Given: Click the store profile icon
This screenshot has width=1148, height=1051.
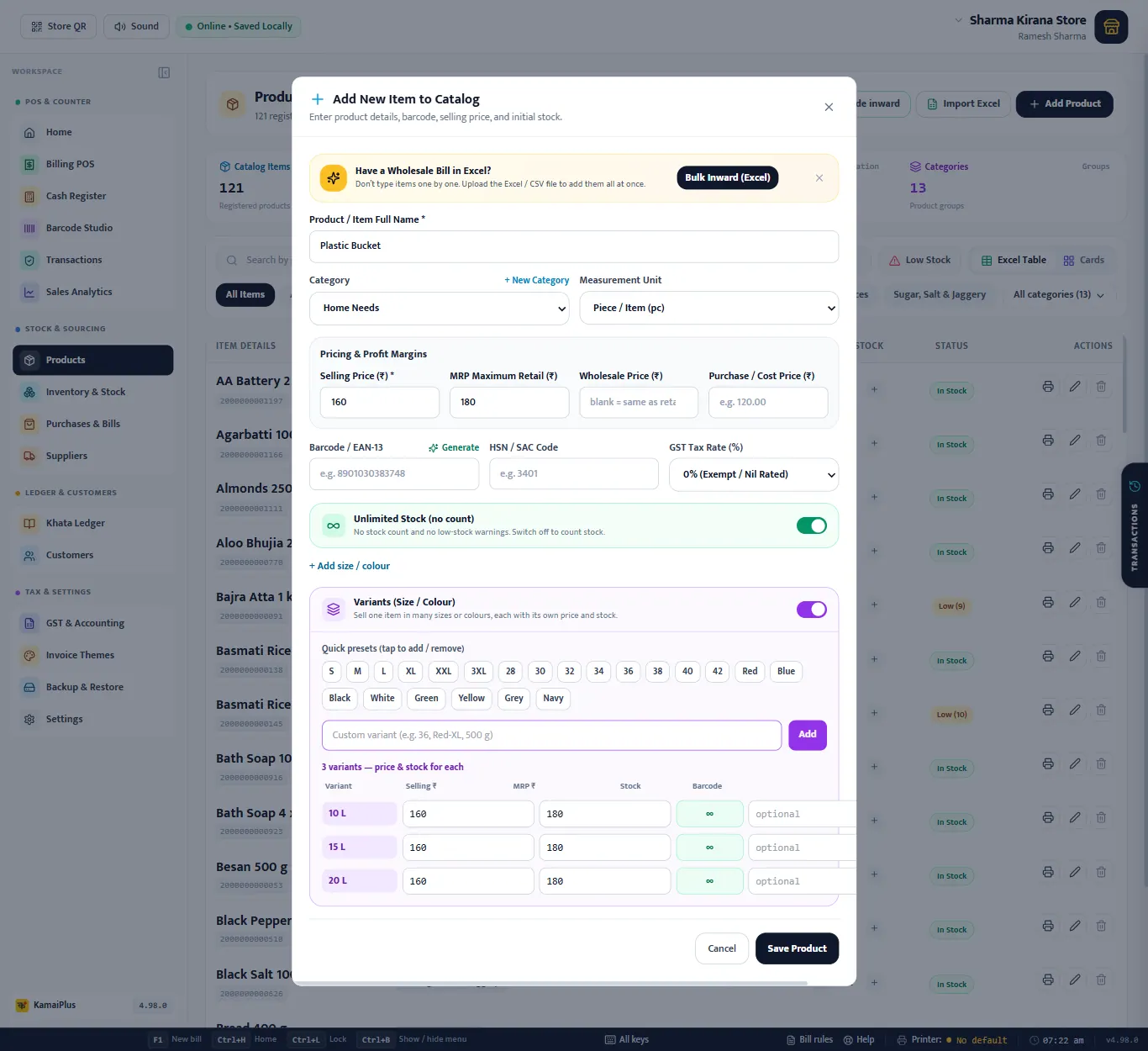Looking at the screenshot, I should (x=1111, y=27).
